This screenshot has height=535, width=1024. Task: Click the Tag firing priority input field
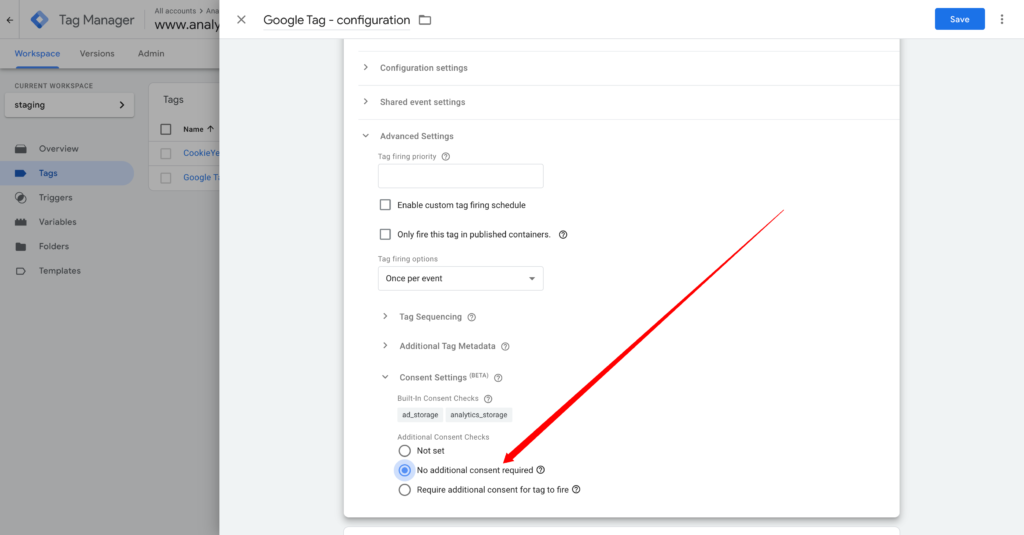pos(460,176)
